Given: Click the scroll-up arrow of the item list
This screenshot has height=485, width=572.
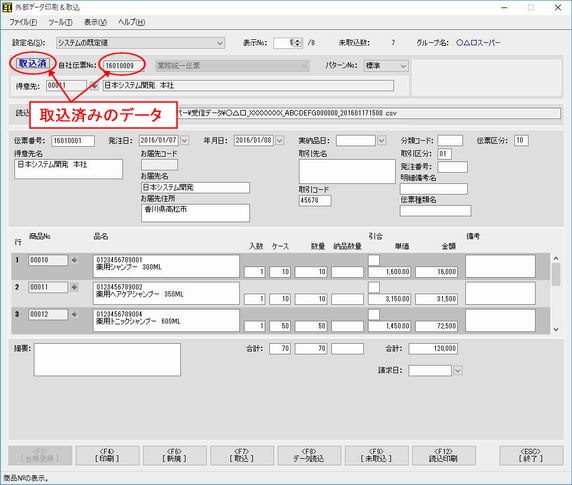Looking at the screenshot, I should click(556, 258).
